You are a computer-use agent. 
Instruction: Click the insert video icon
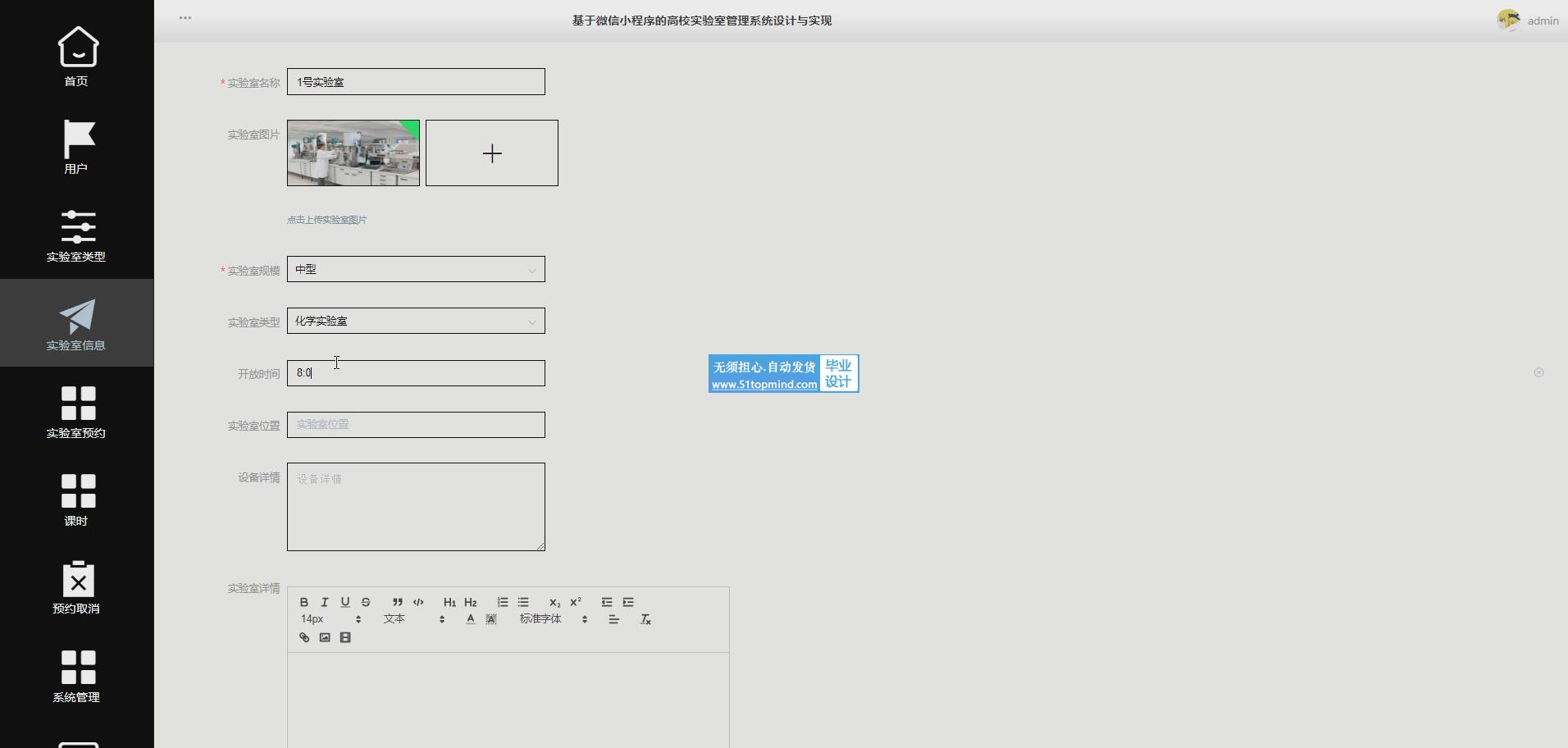[x=345, y=637]
